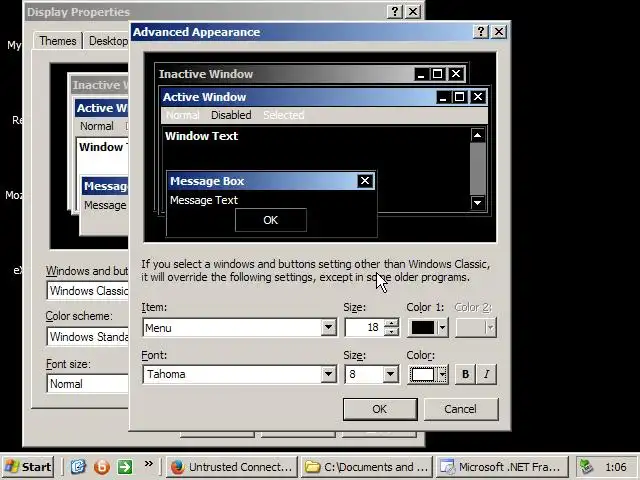Open the Color 1 picker dropdown arrow
The image size is (640, 480).
click(x=442, y=327)
